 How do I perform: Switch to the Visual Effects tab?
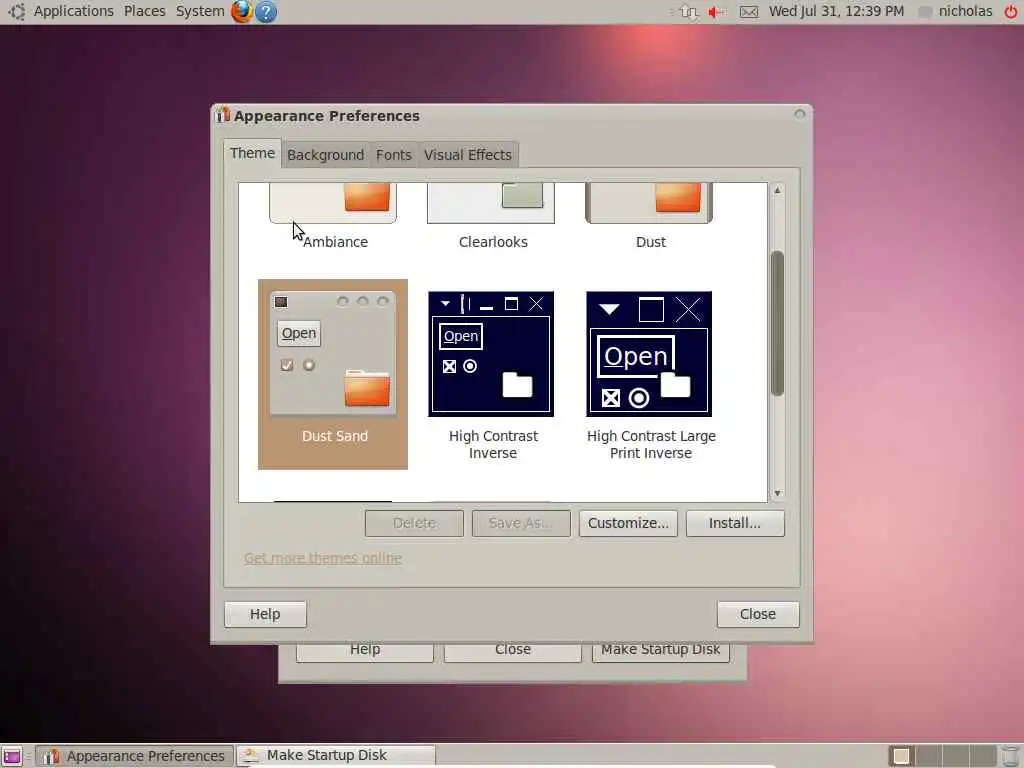point(468,155)
